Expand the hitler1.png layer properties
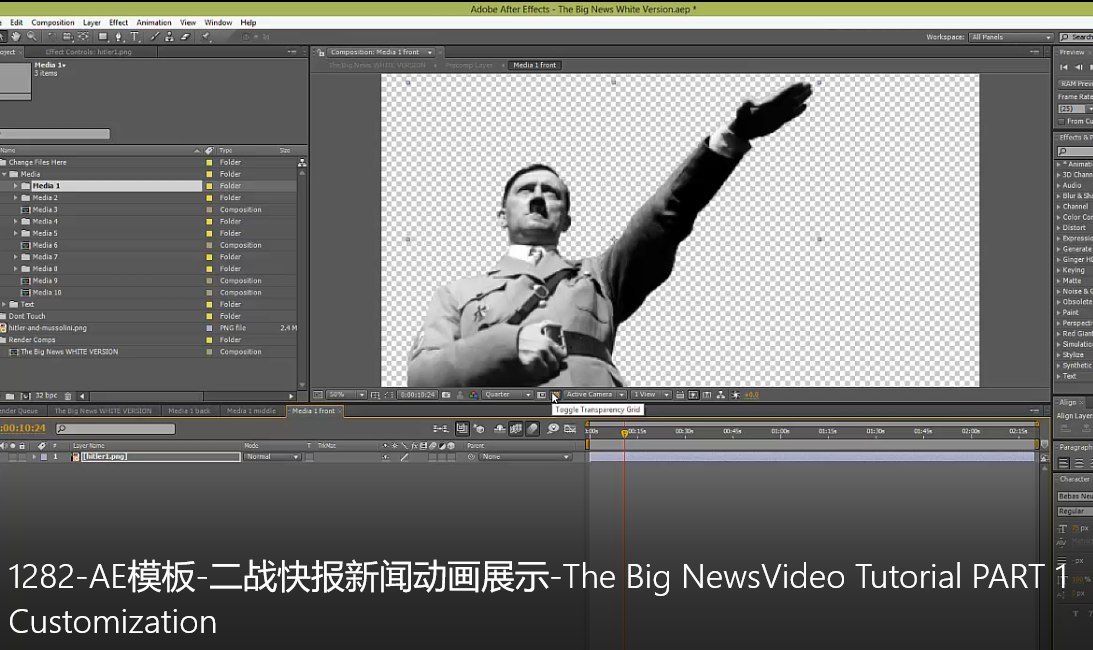The height and width of the screenshot is (650, 1093). (34, 457)
